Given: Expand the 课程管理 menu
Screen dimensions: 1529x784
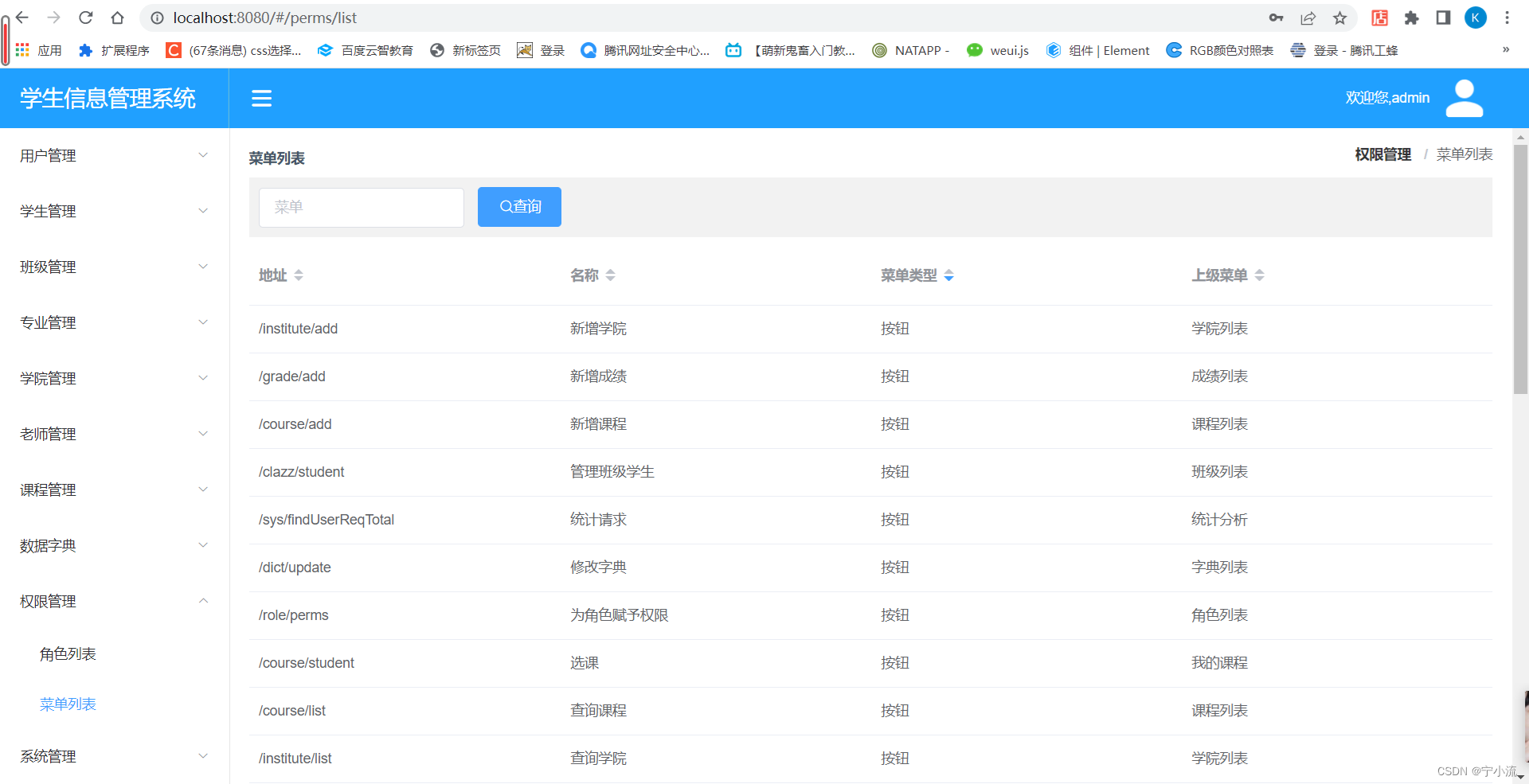Looking at the screenshot, I should [114, 490].
